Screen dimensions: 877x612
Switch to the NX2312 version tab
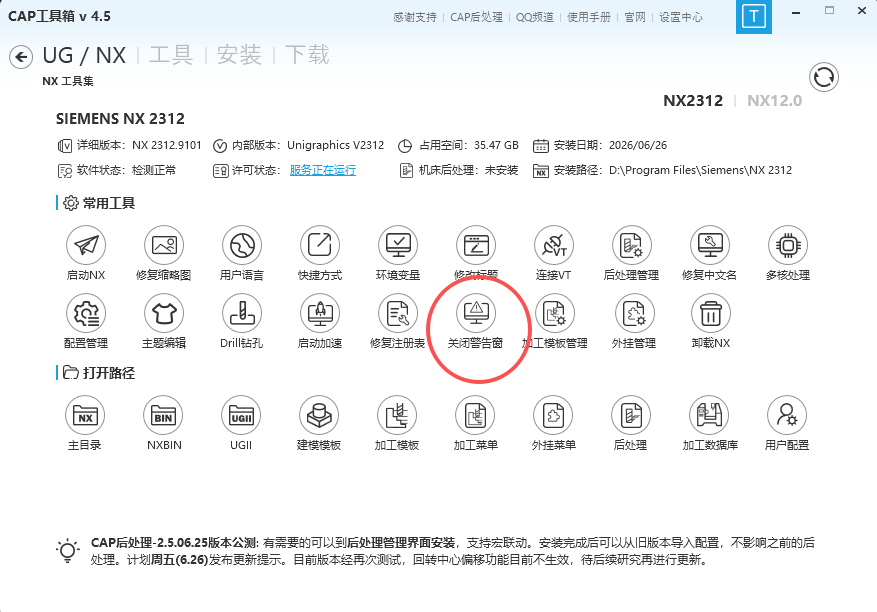tap(693, 101)
